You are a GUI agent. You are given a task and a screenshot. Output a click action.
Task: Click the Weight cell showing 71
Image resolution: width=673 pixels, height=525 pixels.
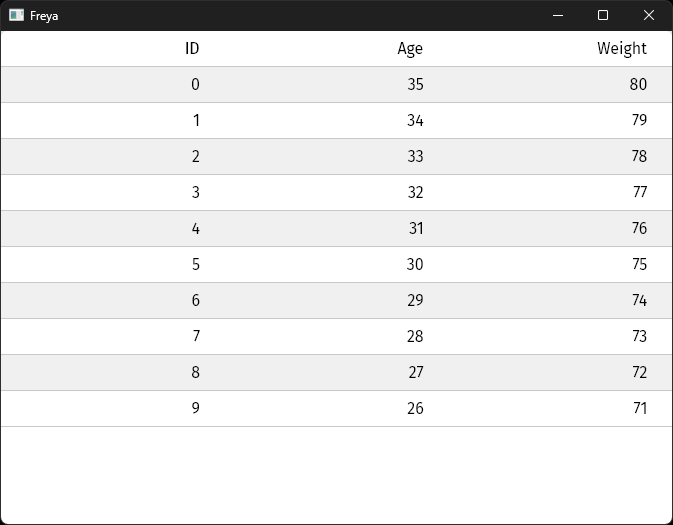[x=639, y=408]
